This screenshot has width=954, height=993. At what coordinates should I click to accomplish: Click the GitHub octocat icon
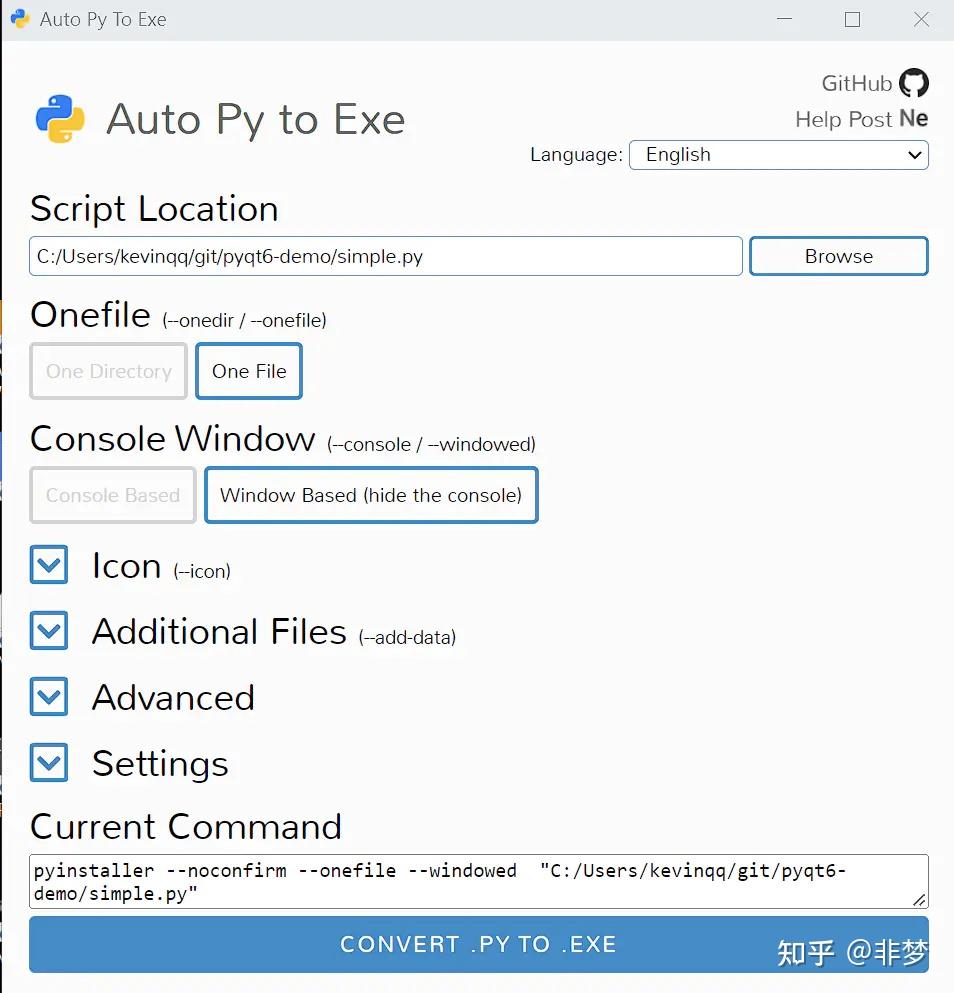coord(913,84)
